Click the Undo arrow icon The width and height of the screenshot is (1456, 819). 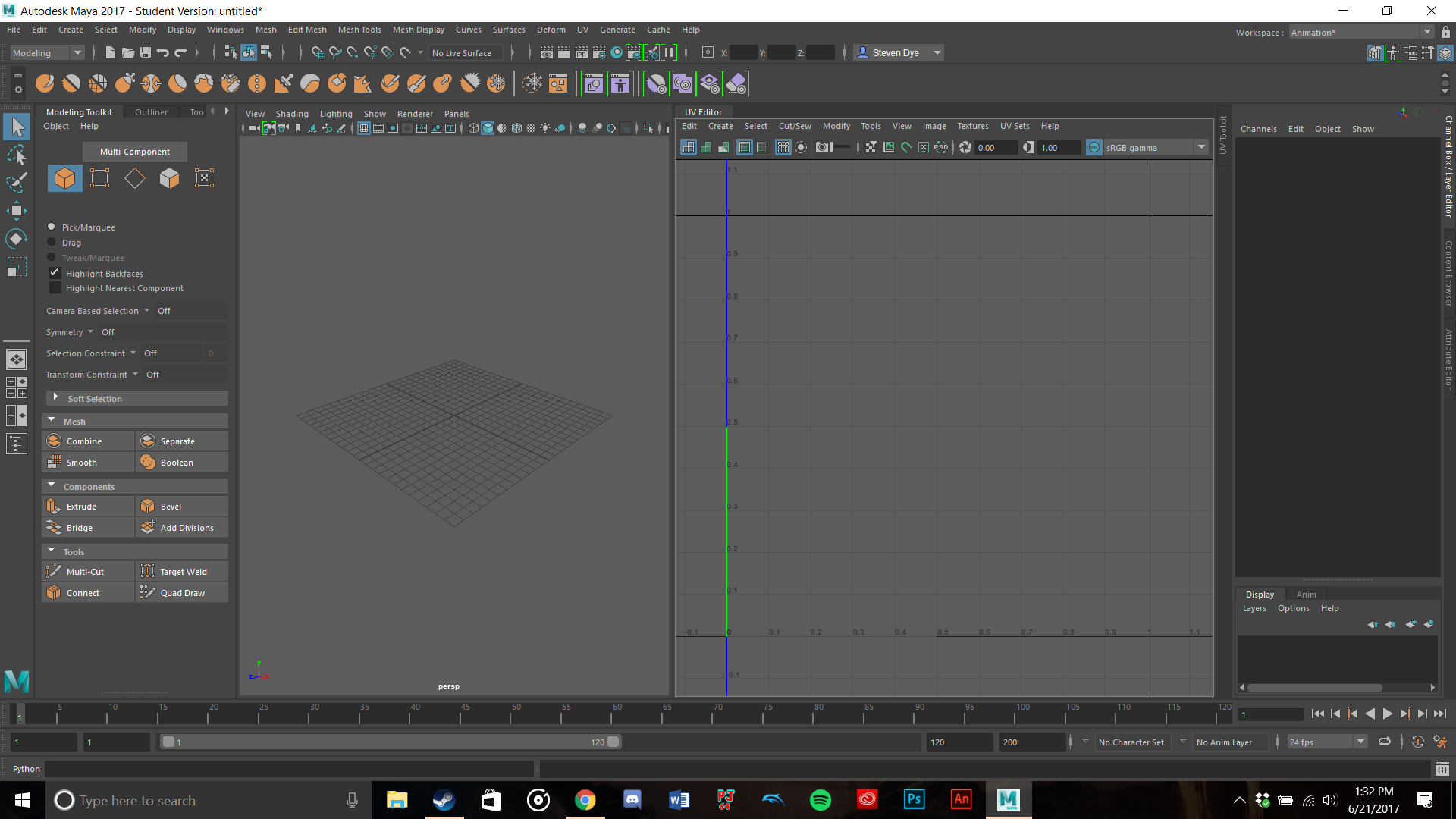[x=163, y=52]
